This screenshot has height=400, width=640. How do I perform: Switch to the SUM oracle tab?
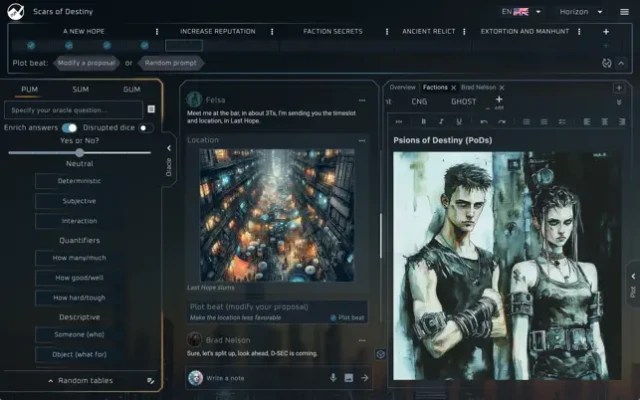(80, 89)
